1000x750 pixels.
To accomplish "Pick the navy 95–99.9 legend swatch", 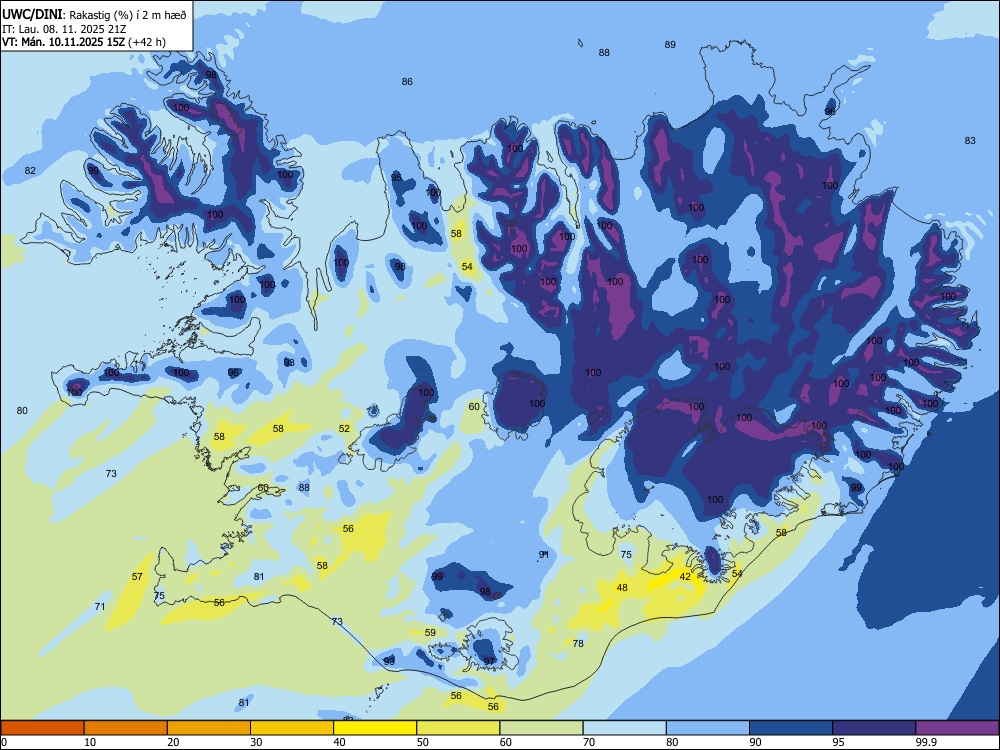I will [x=874, y=728].
